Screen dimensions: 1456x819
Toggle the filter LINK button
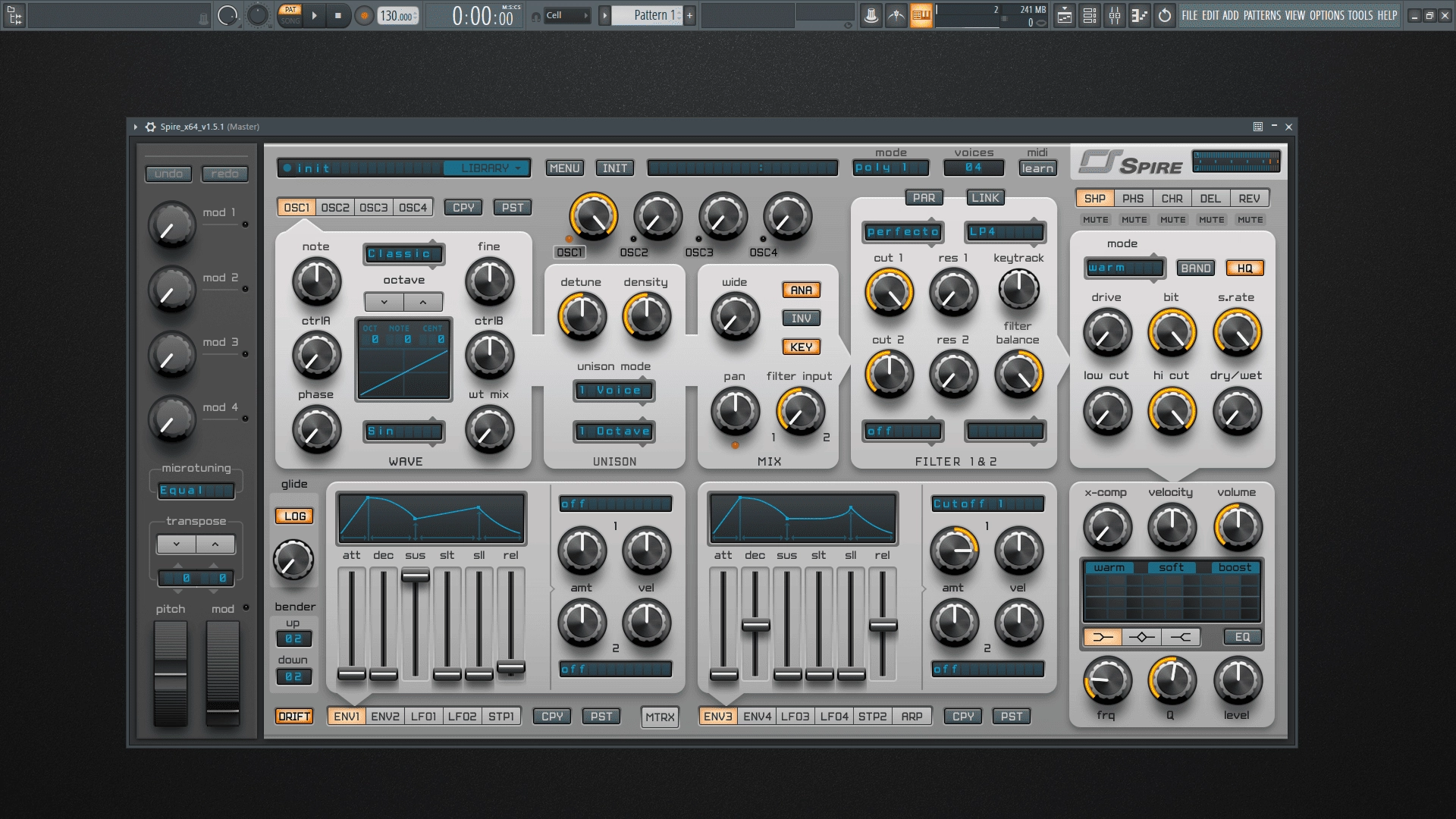[985, 197]
